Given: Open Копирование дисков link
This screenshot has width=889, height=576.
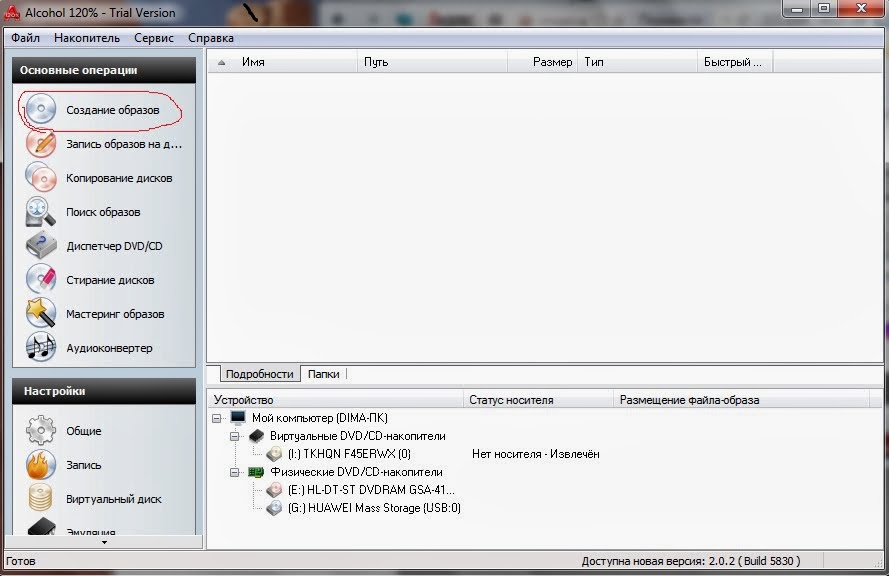Looking at the screenshot, I should 119,178.
